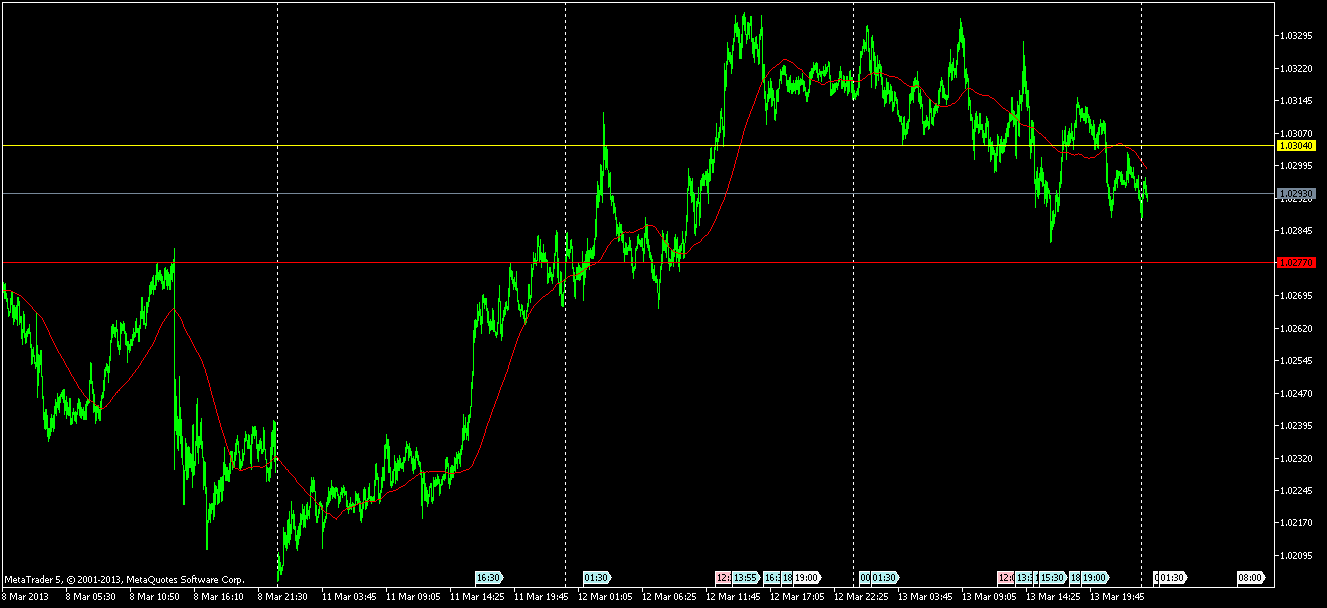The image size is (1327, 608).
Task: Click the 13 Mar 14:25 time label
Action: tap(1053, 597)
